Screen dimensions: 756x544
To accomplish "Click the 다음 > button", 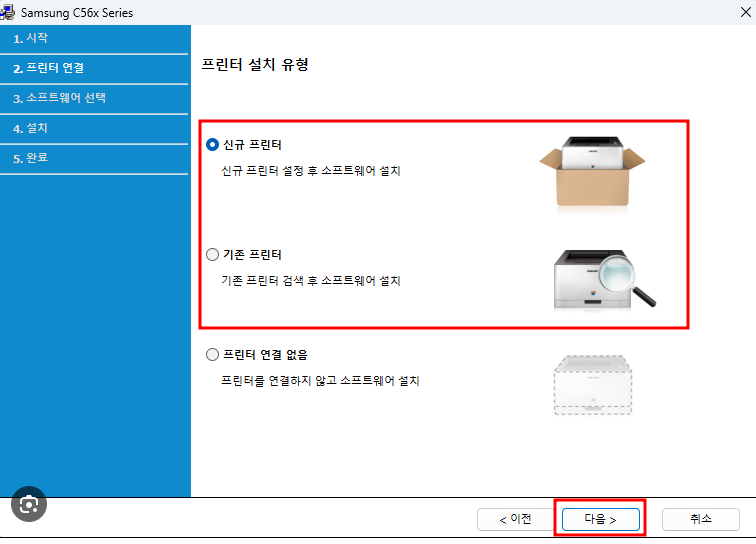I will pyautogui.click(x=600, y=519).
